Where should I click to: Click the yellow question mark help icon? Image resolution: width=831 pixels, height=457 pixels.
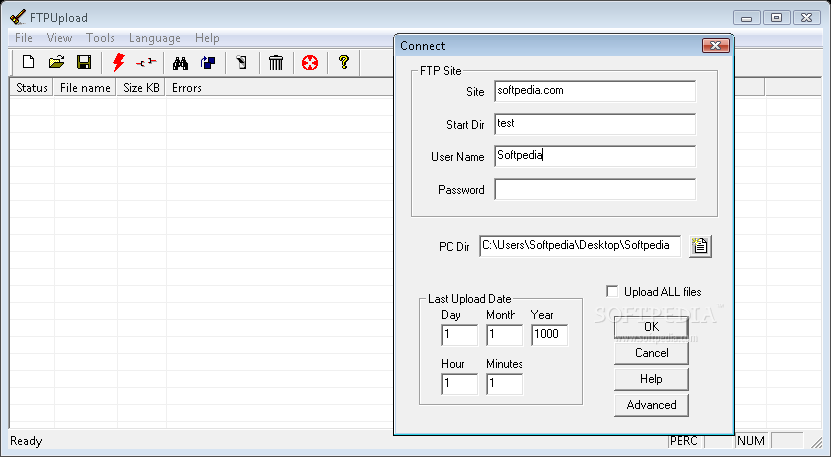tap(344, 63)
